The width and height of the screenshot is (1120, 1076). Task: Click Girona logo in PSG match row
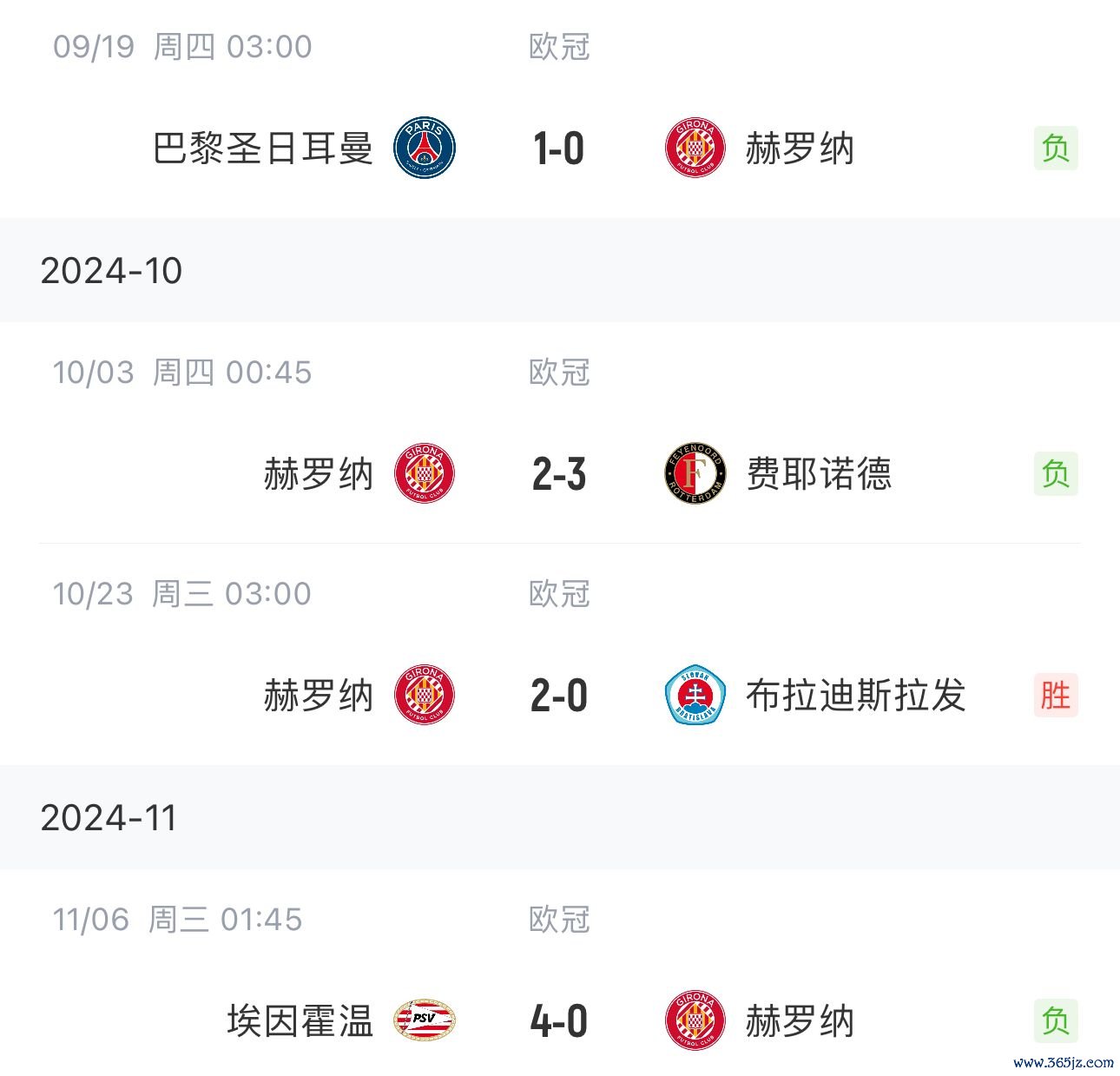tap(695, 149)
